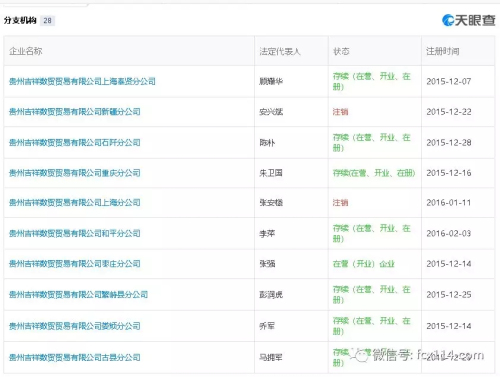Open the 和平分公司 company link
The height and width of the screenshot is (377, 500).
coord(74,233)
